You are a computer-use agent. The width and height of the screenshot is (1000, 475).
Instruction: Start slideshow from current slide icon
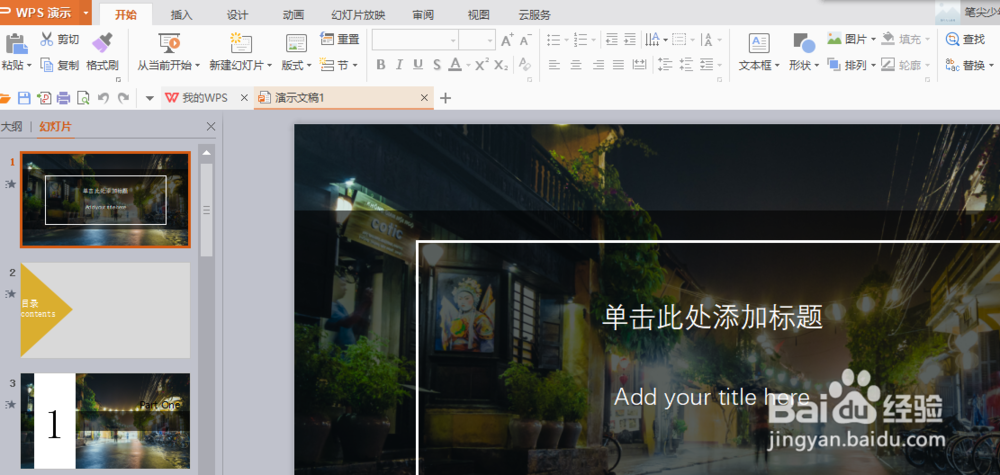[x=168, y=43]
